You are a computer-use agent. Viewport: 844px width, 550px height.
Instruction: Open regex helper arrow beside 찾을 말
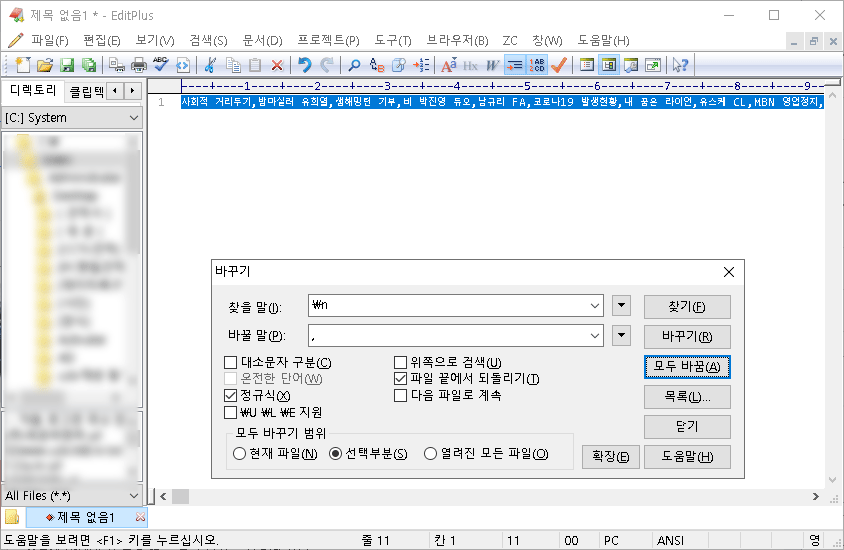[621, 306]
